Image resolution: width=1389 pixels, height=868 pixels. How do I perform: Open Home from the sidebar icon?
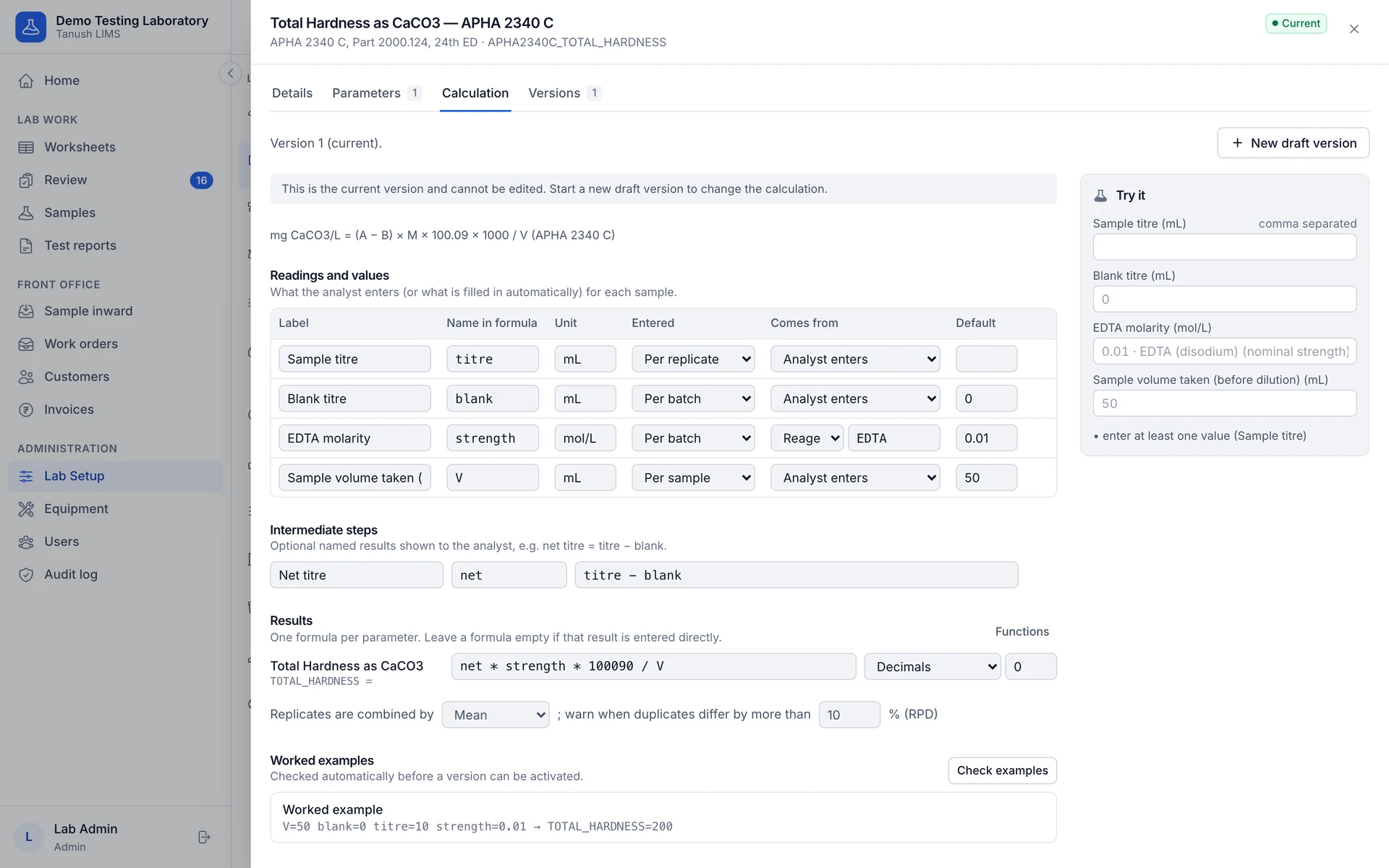26,81
